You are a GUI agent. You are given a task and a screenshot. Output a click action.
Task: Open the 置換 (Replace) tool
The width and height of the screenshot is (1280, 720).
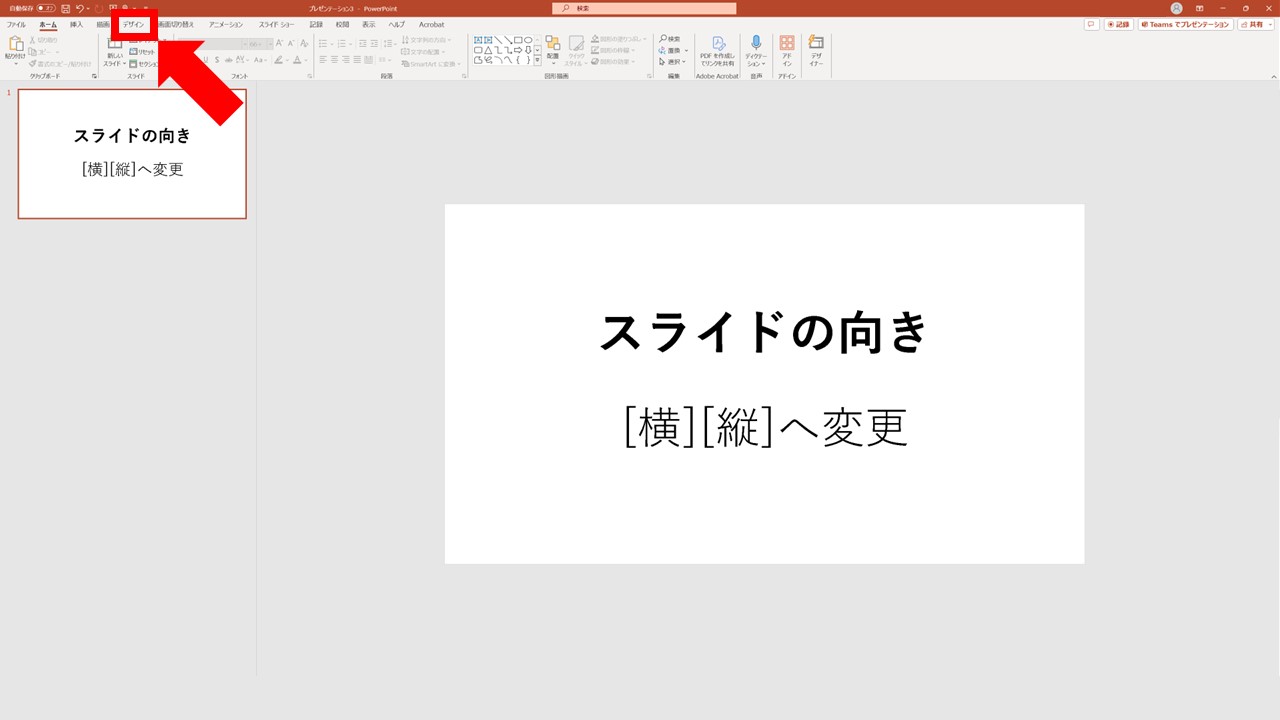point(671,49)
